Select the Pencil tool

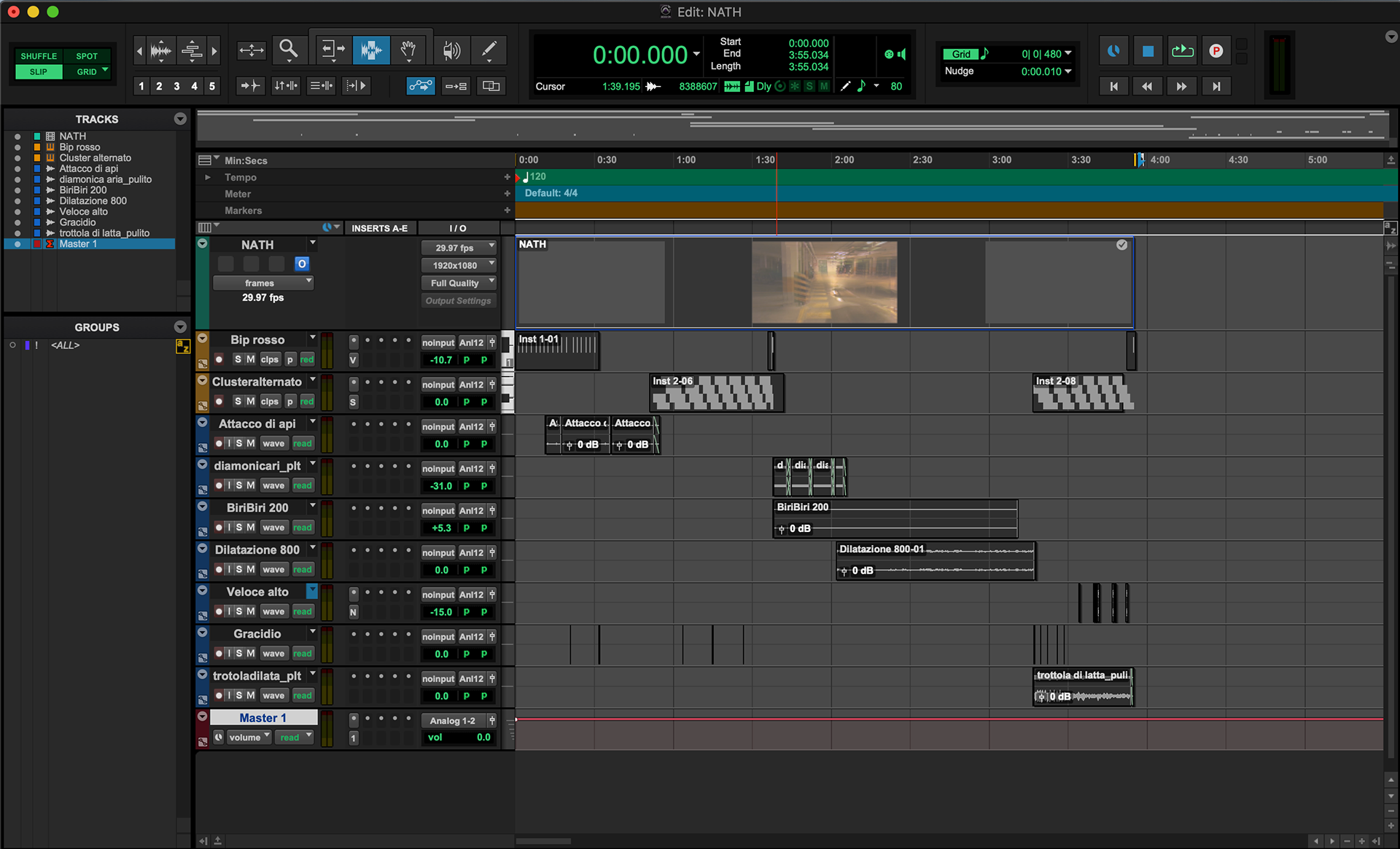[x=489, y=50]
